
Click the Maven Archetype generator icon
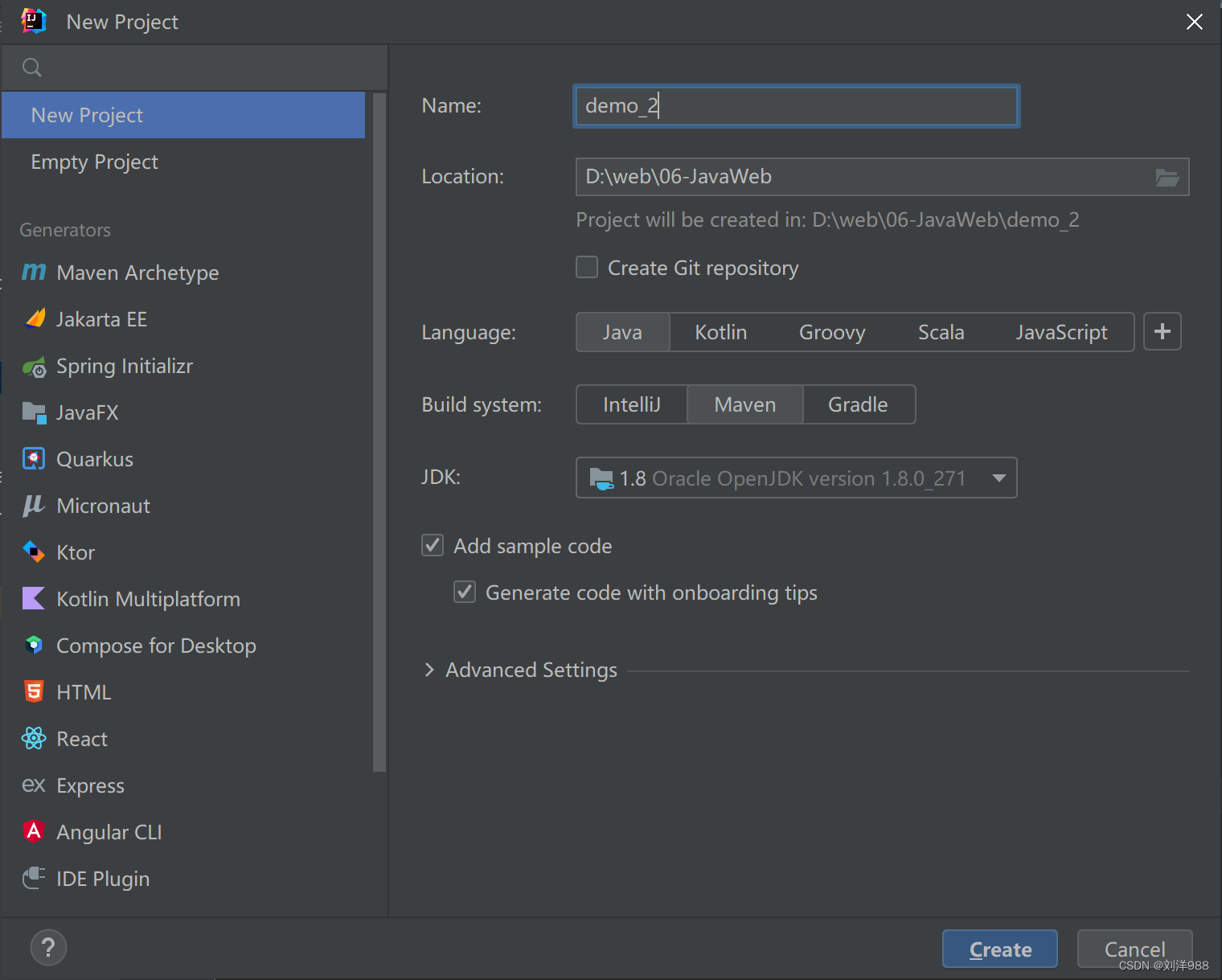coord(34,273)
